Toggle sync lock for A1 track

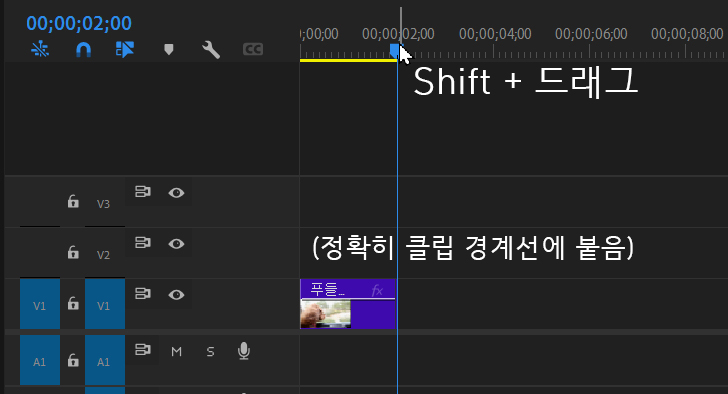[x=143, y=349]
